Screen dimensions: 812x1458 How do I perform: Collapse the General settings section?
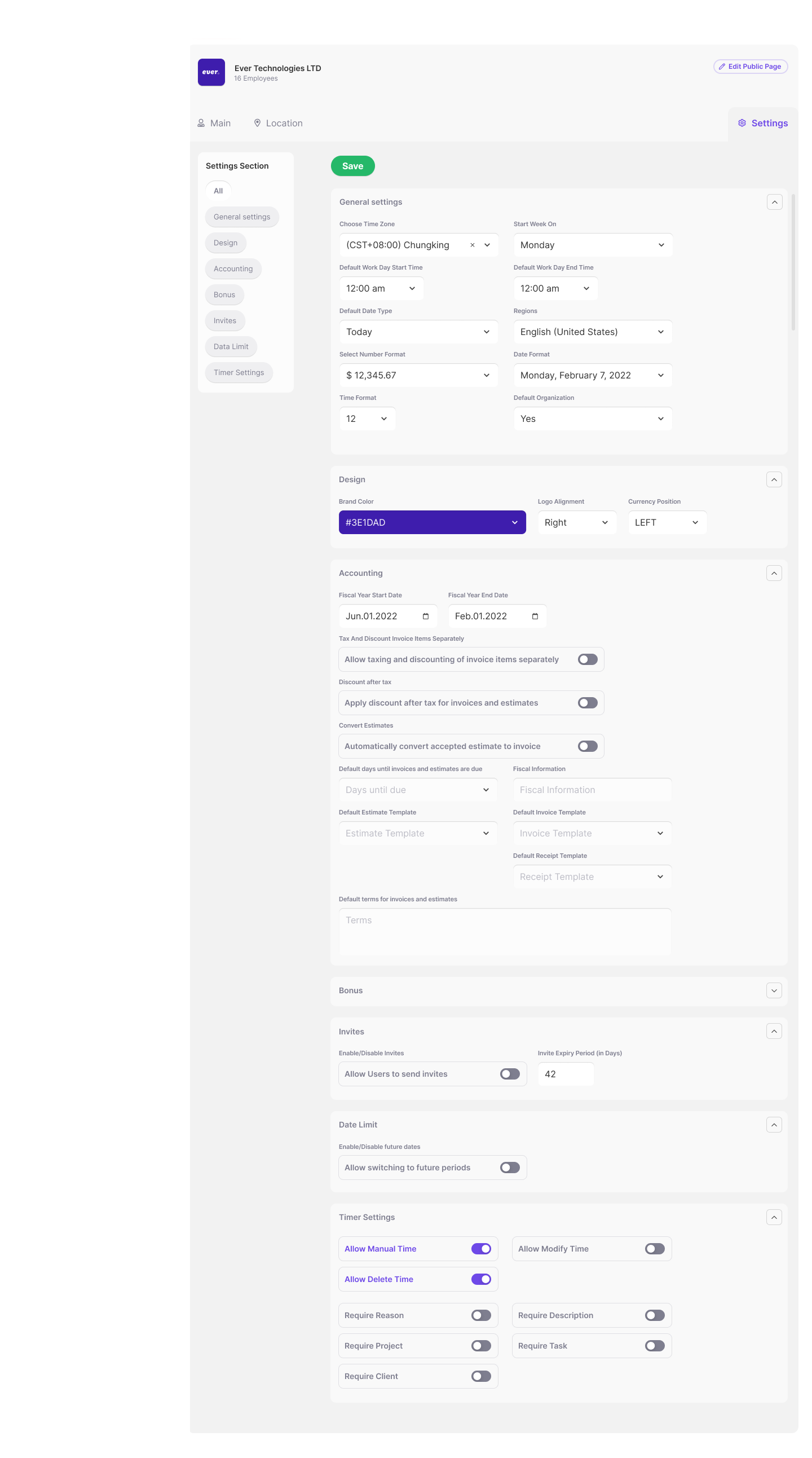tap(775, 202)
